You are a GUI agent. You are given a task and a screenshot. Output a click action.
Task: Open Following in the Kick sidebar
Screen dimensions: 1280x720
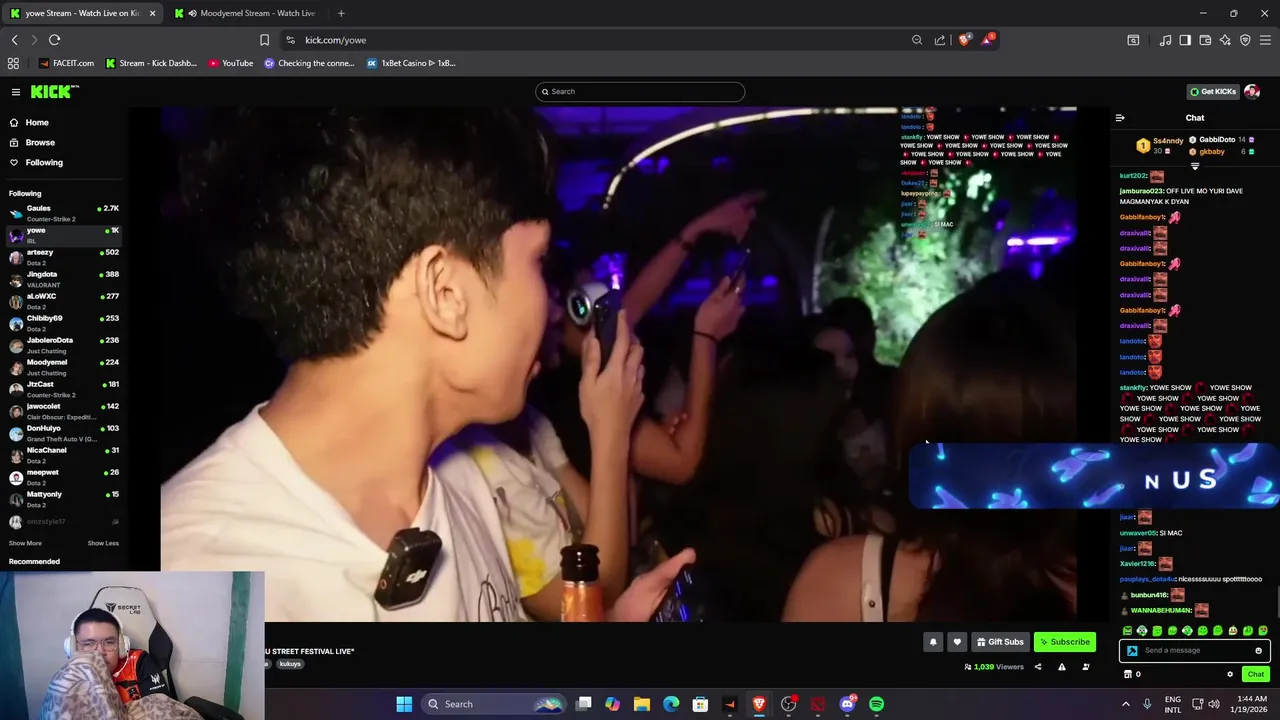[44, 162]
